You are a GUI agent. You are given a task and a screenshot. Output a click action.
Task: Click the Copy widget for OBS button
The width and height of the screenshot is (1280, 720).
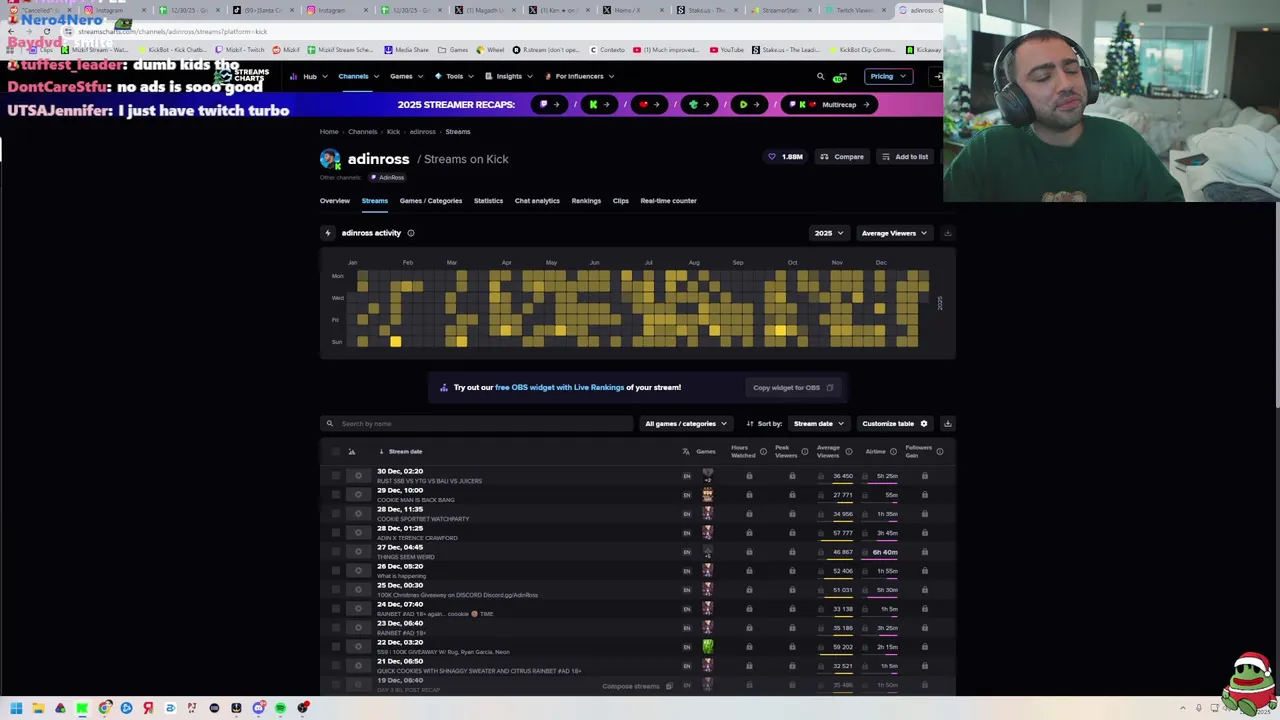[x=792, y=388]
